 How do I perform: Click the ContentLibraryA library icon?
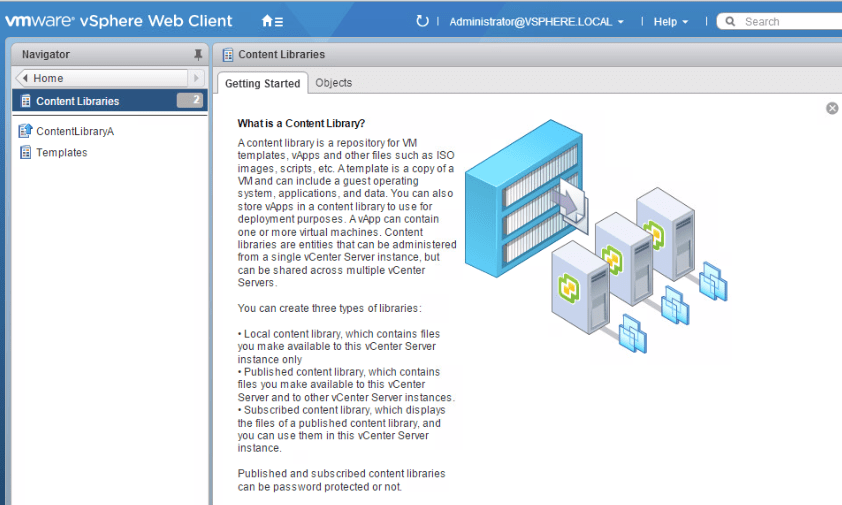tap(26, 131)
